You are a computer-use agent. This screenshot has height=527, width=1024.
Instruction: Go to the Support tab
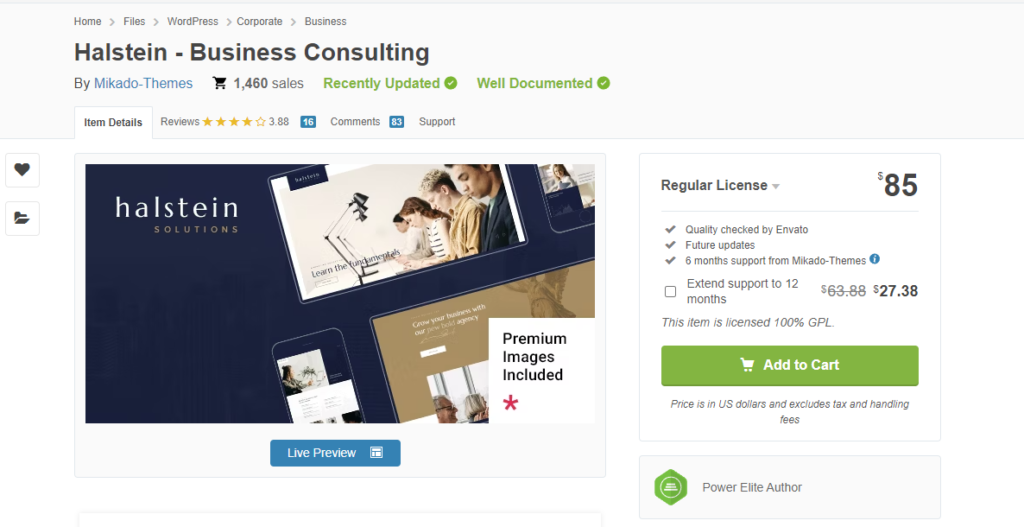[x=437, y=121]
